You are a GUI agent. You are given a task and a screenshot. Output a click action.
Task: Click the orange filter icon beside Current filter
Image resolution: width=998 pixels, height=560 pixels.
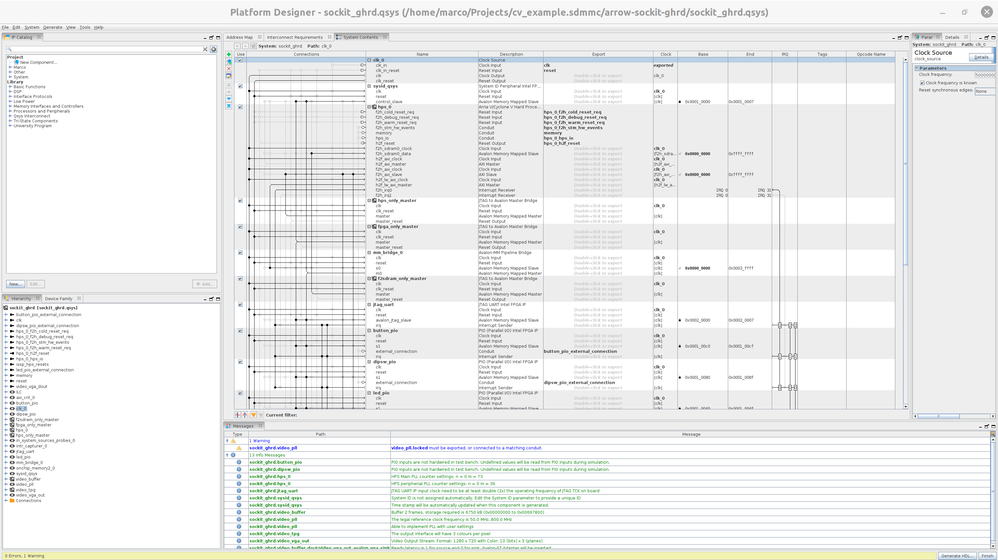[x=254, y=415]
